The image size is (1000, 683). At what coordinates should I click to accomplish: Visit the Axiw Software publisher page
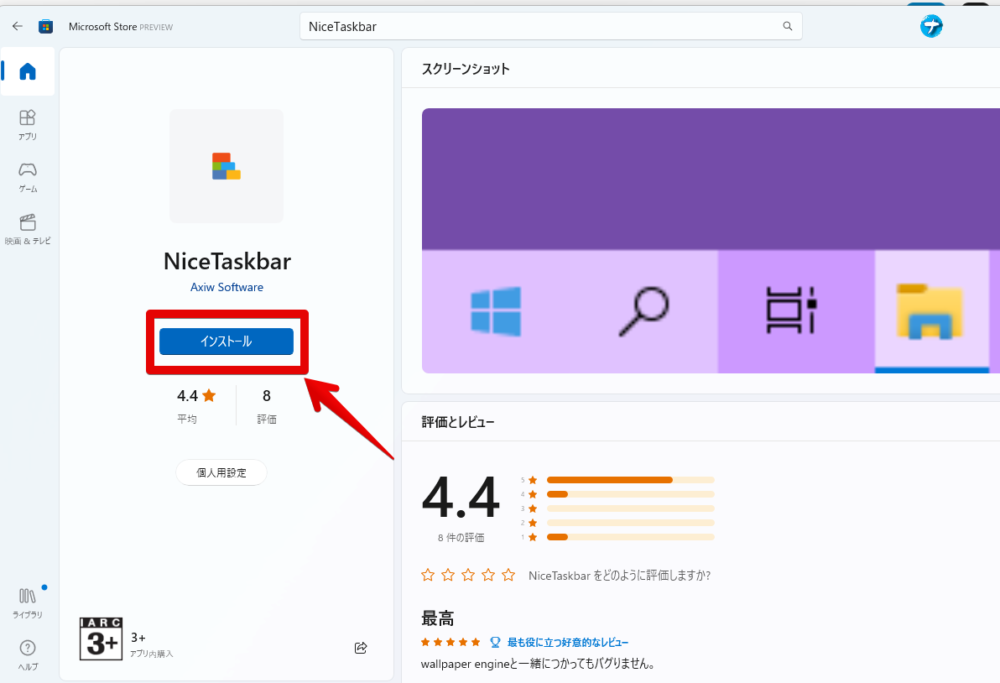pyautogui.click(x=226, y=287)
